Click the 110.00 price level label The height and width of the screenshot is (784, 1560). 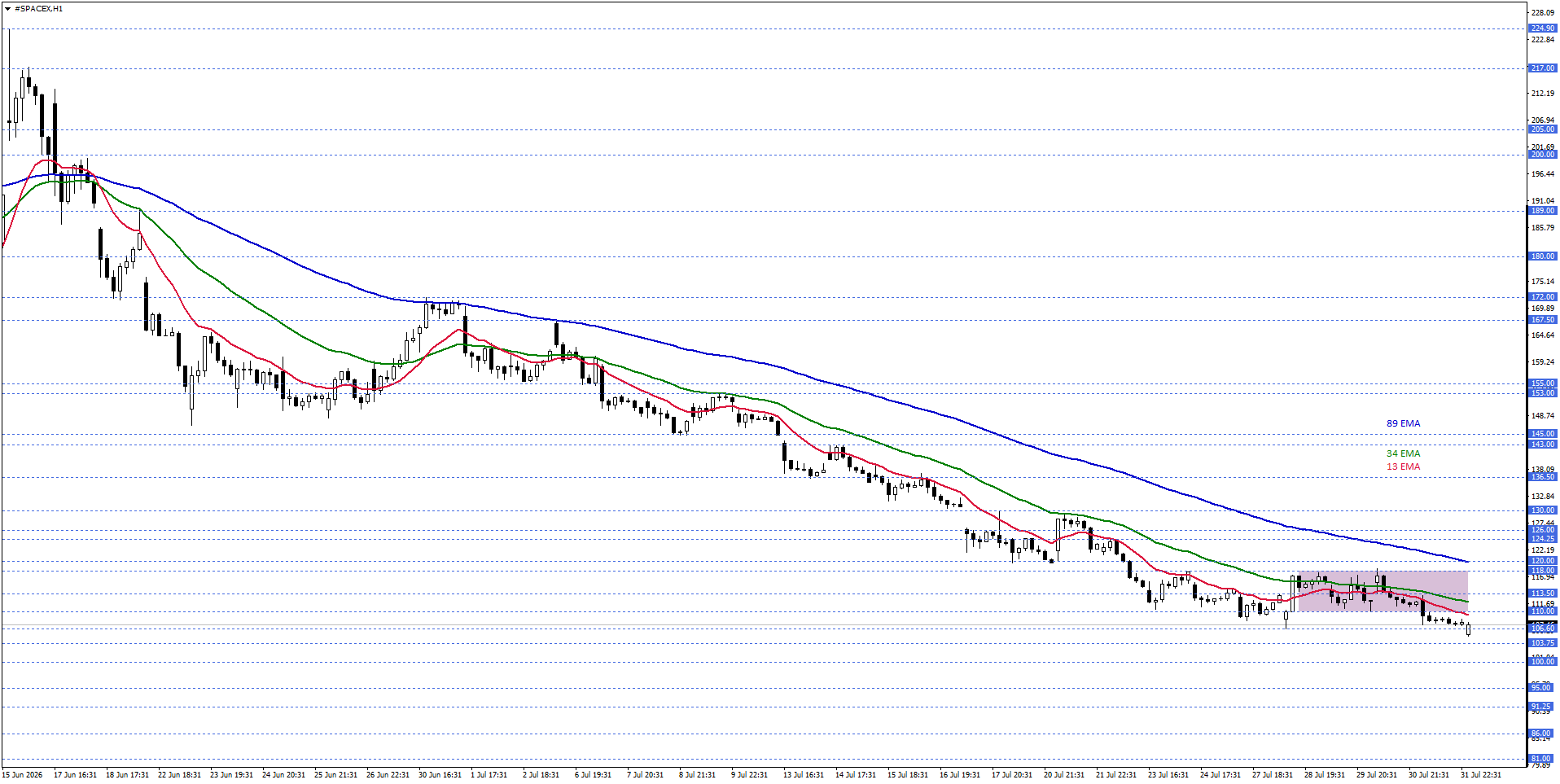(1543, 611)
